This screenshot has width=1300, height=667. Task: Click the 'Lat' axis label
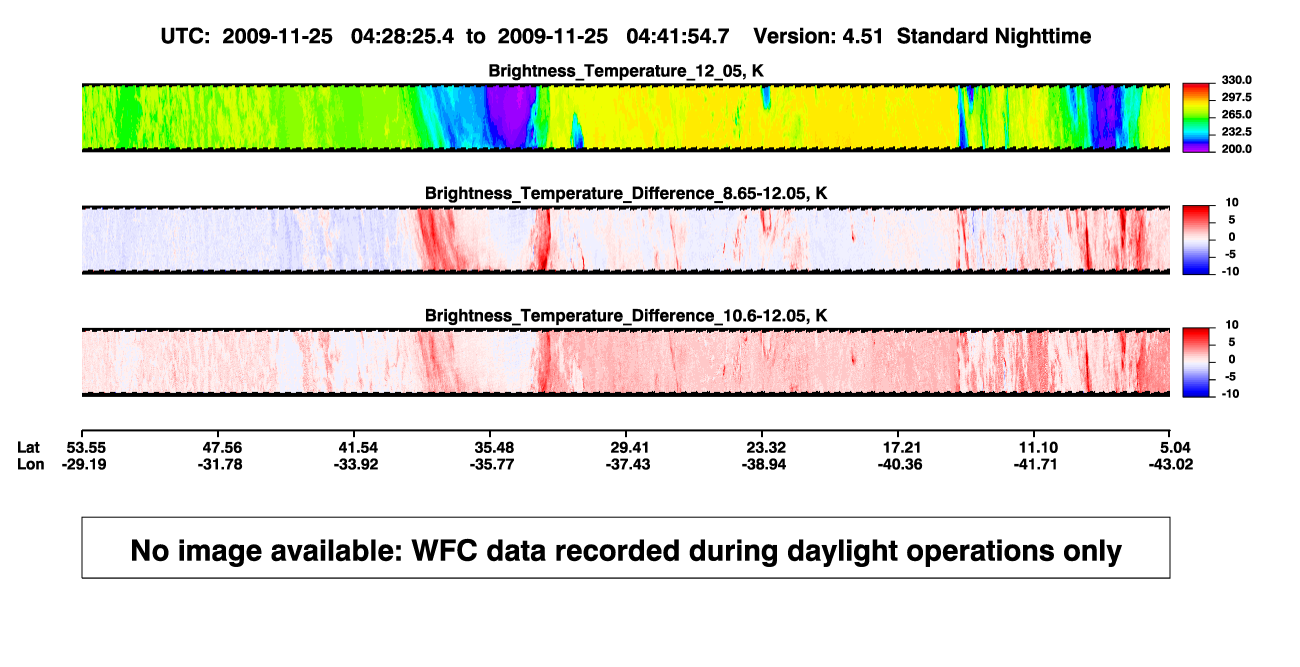(30, 447)
